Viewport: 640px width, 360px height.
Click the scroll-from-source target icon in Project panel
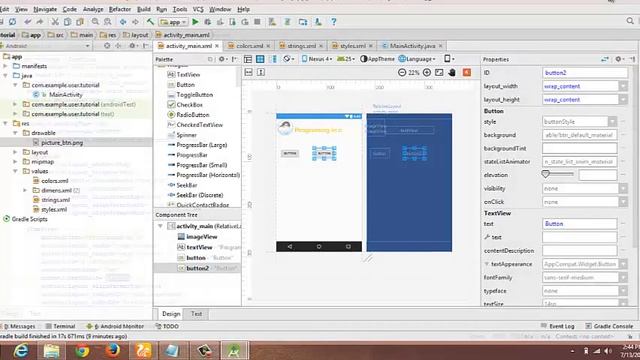click(107, 46)
